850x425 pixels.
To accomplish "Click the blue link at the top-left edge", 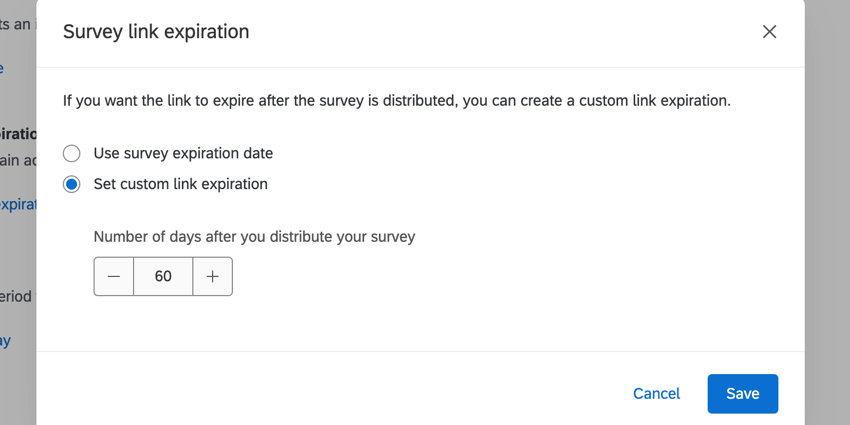I will tap(3, 68).
